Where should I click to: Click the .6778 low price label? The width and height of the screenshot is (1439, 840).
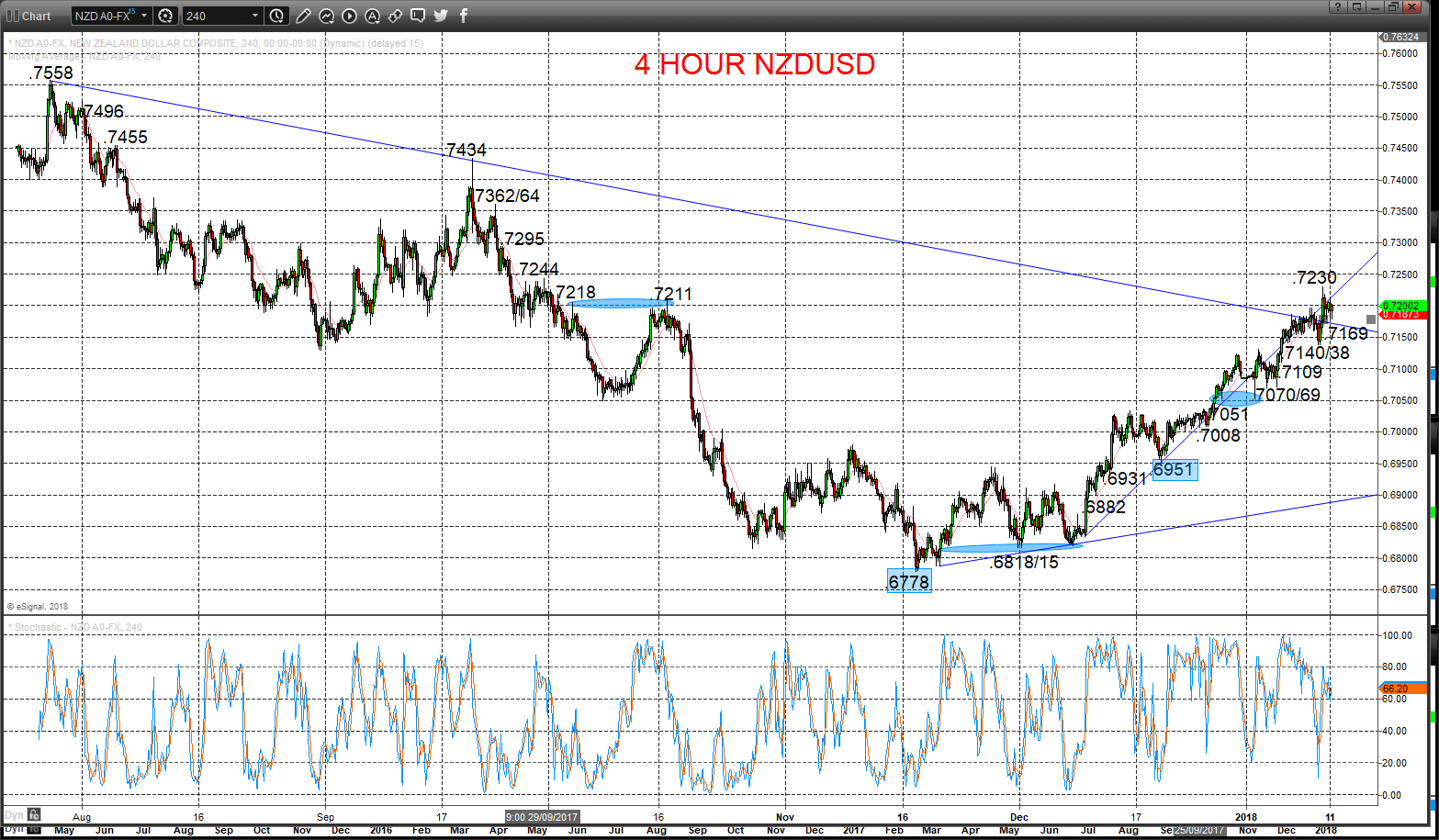(x=909, y=580)
